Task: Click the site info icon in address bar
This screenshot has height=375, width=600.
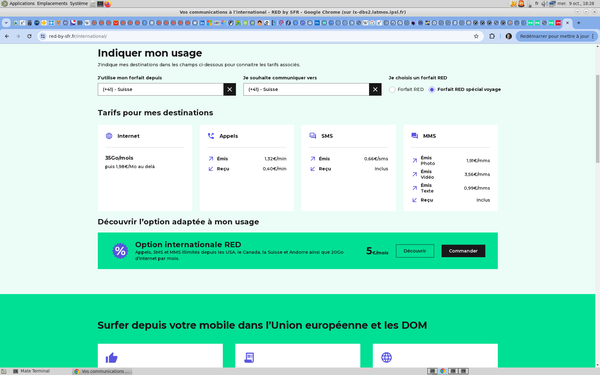Action: pyautogui.click(x=43, y=36)
